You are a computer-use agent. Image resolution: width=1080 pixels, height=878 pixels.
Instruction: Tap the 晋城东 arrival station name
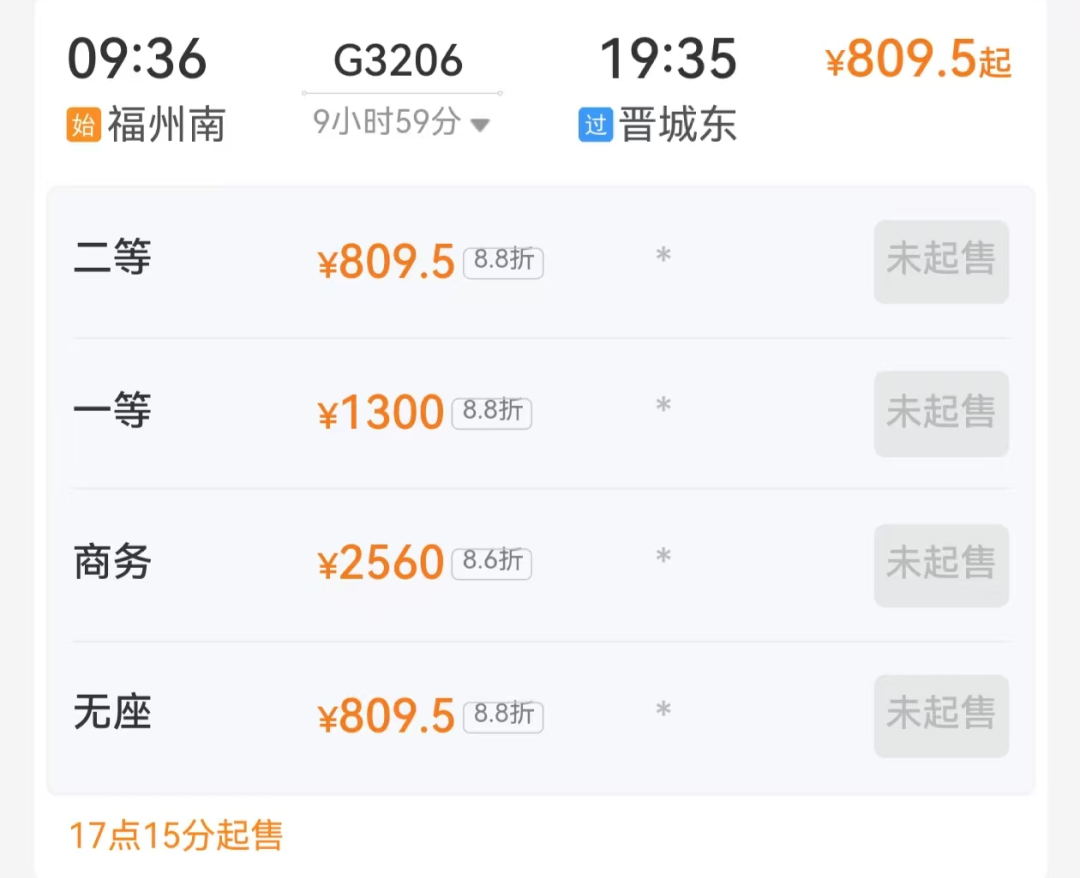click(x=678, y=125)
